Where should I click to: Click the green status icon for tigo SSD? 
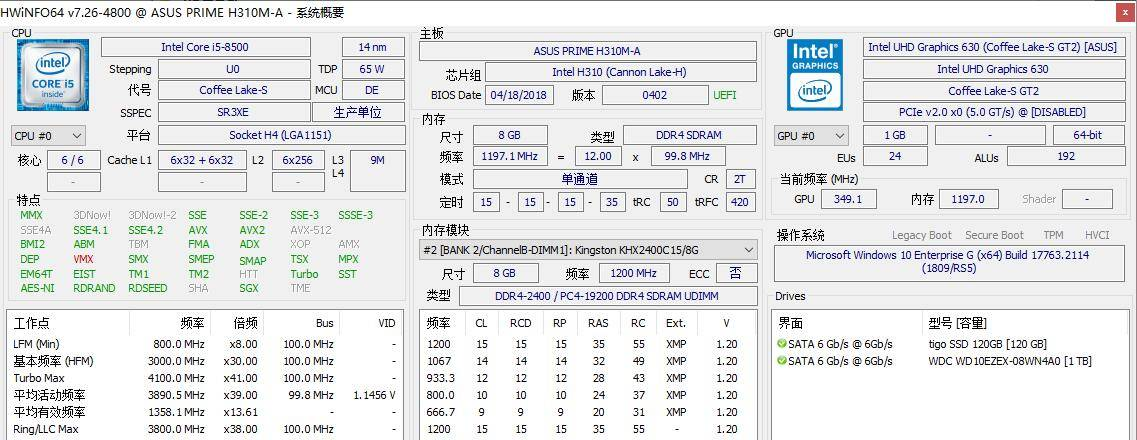(782, 344)
